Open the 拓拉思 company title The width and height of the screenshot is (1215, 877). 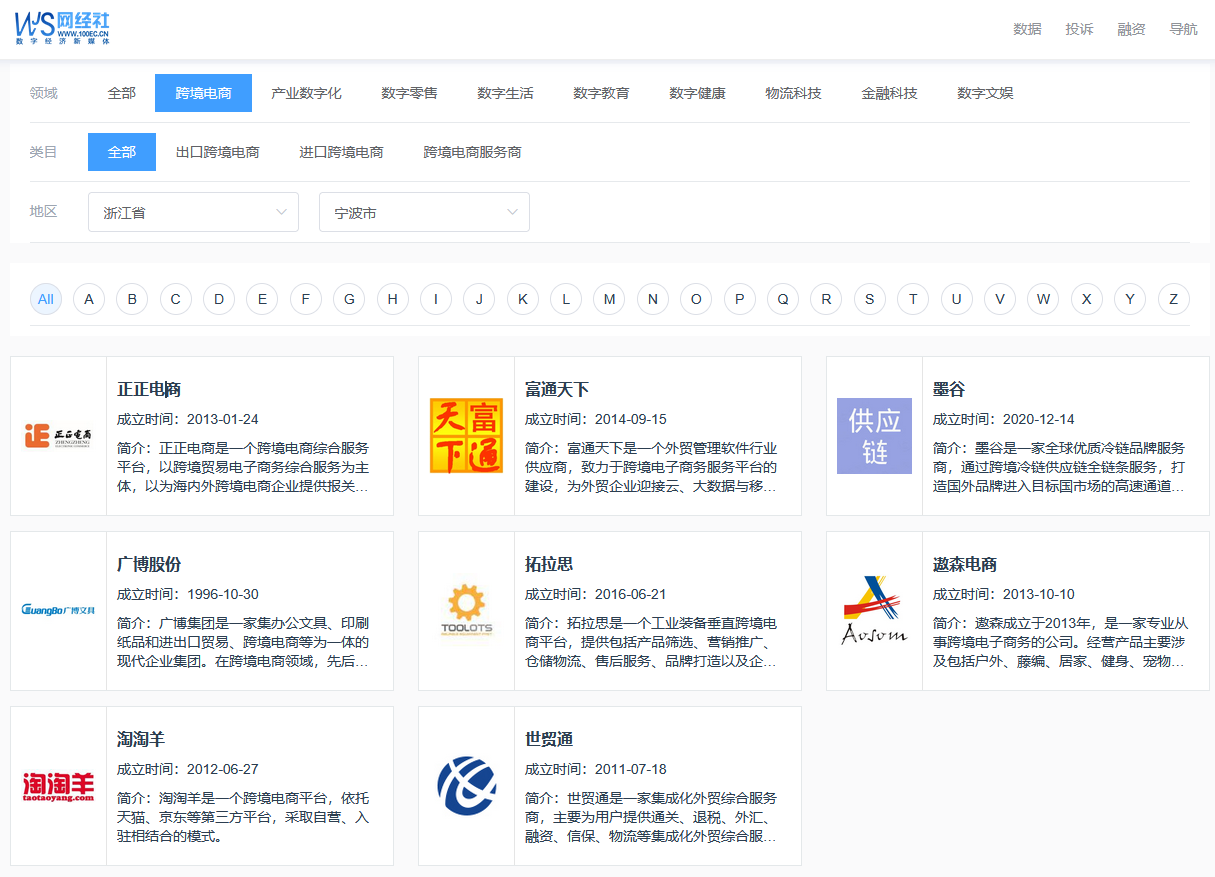click(x=549, y=564)
